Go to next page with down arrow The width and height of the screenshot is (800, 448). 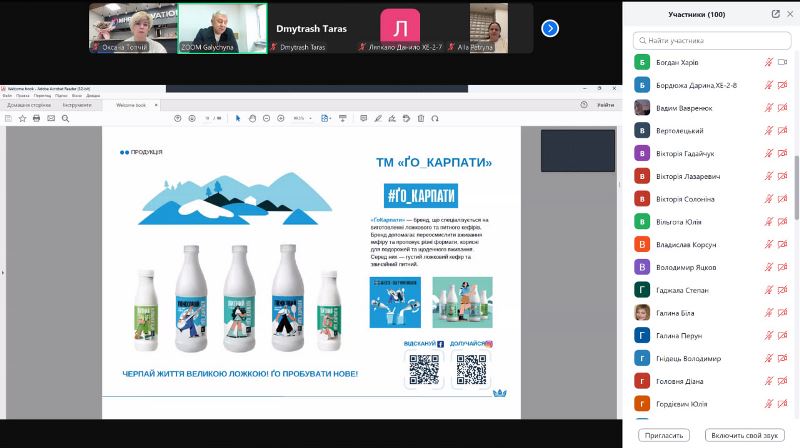[x=192, y=118]
